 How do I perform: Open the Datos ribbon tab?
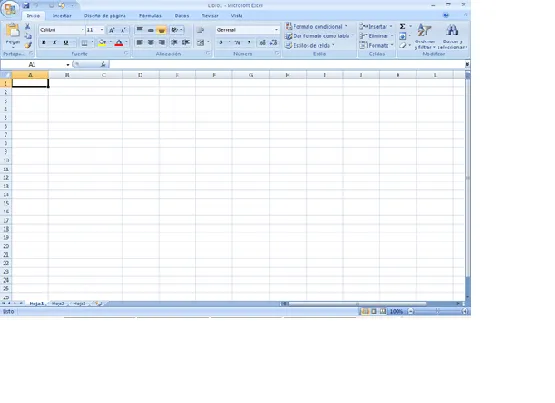click(x=182, y=16)
